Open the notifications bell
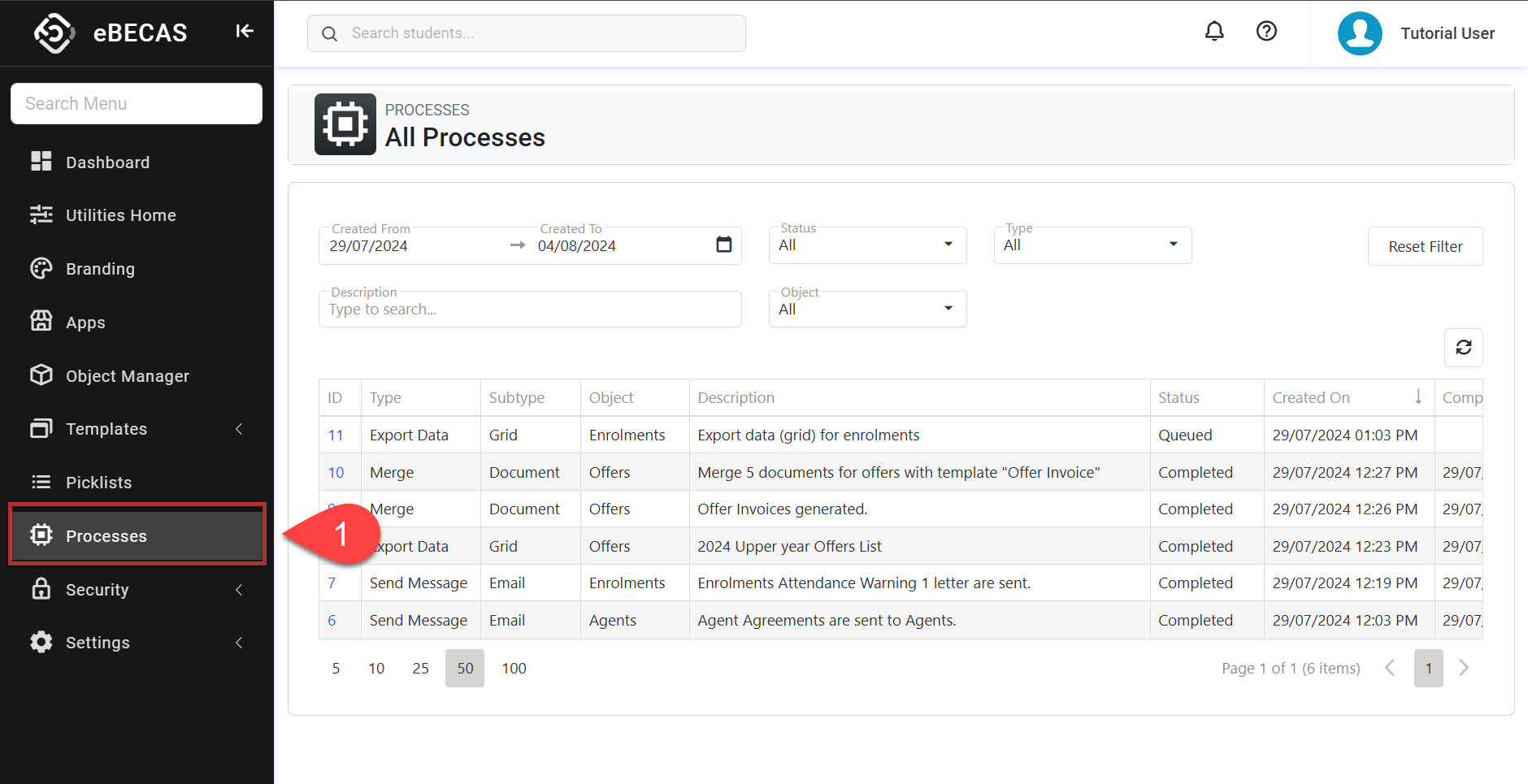 pyautogui.click(x=1213, y=32)
